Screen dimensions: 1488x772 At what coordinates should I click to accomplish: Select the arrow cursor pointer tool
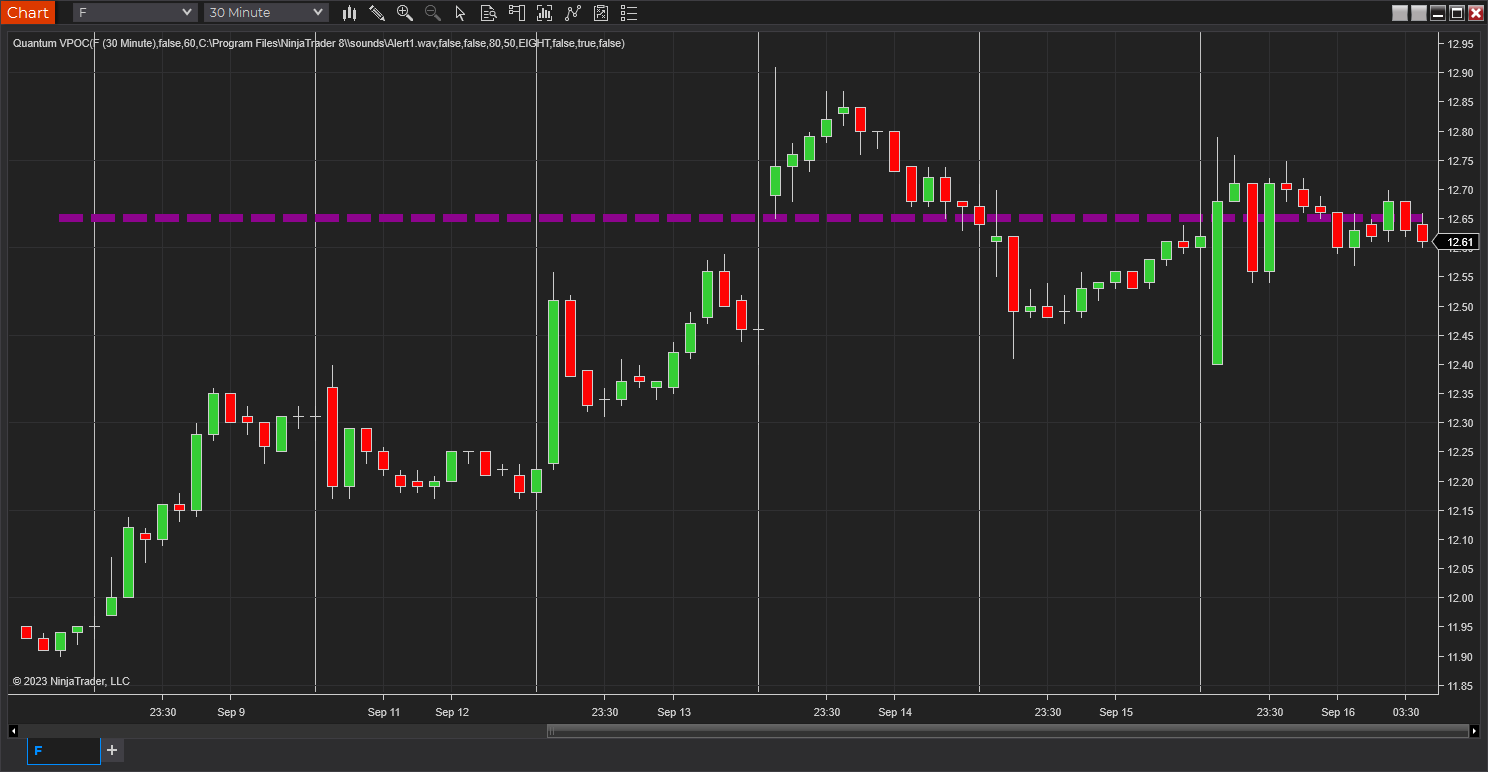(460, 13)
